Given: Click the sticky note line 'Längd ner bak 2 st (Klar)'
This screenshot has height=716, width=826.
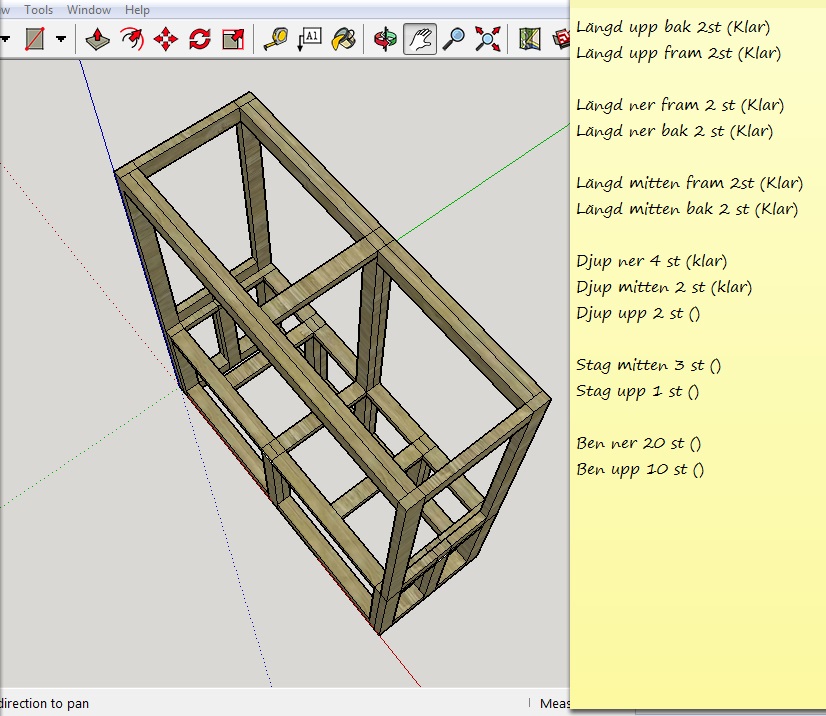Looking at the screenshot, I should [674, 131].
